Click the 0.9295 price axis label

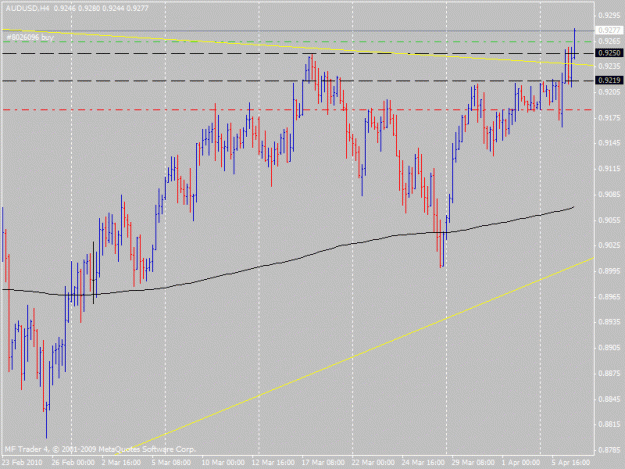point(609,16)
